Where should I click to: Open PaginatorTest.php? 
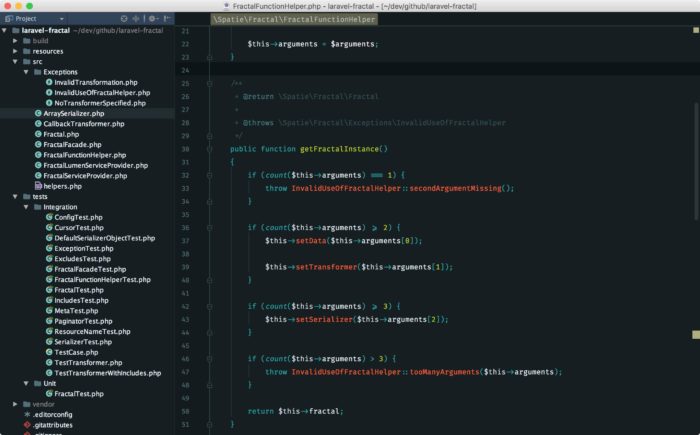point(83,321)
